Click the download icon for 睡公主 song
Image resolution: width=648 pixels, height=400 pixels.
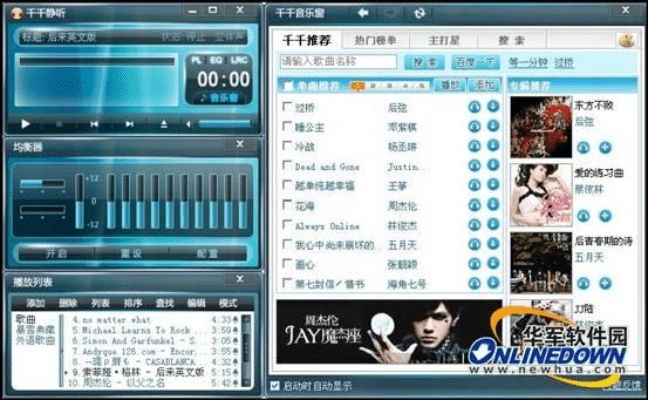tap(493, 127)
